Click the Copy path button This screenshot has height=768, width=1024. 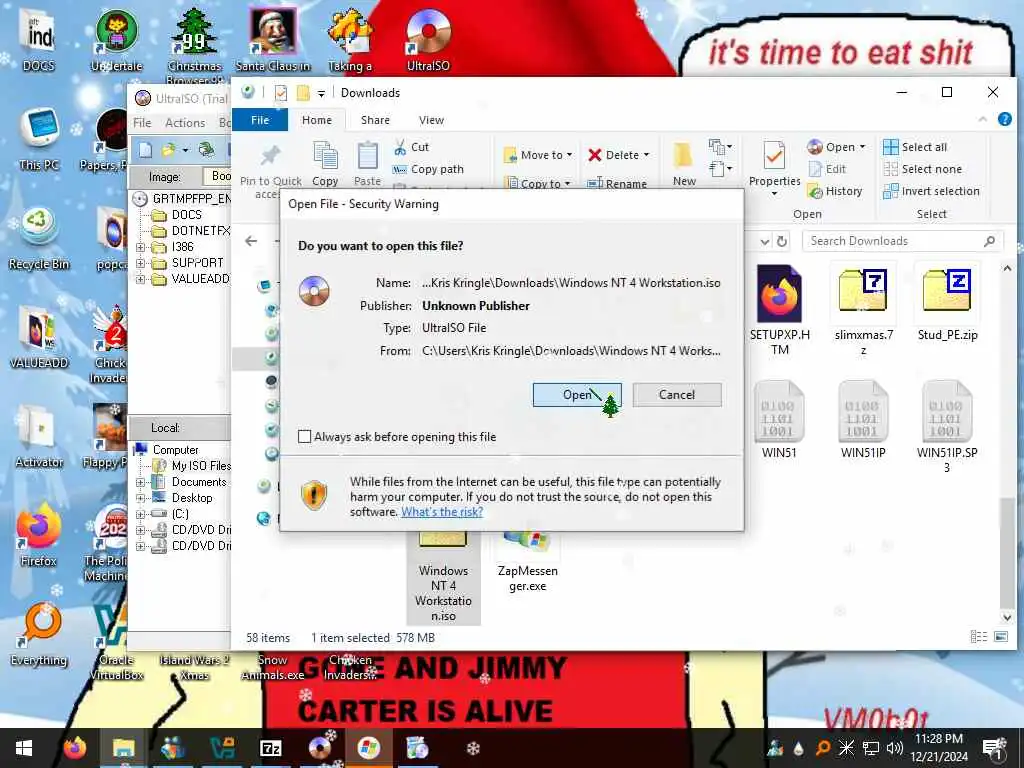point(428,169)
